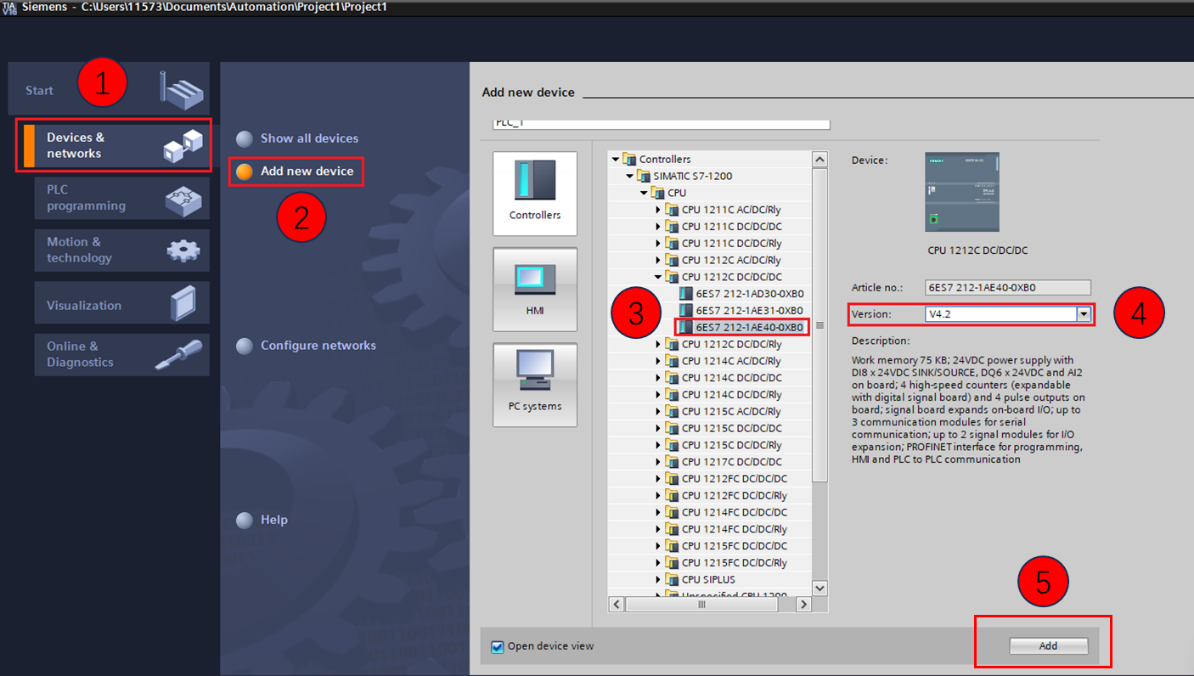Select CPU 1212FC DC/DC/Rly folder
The image size is (1194, 676).
click(x=726, y=495)
